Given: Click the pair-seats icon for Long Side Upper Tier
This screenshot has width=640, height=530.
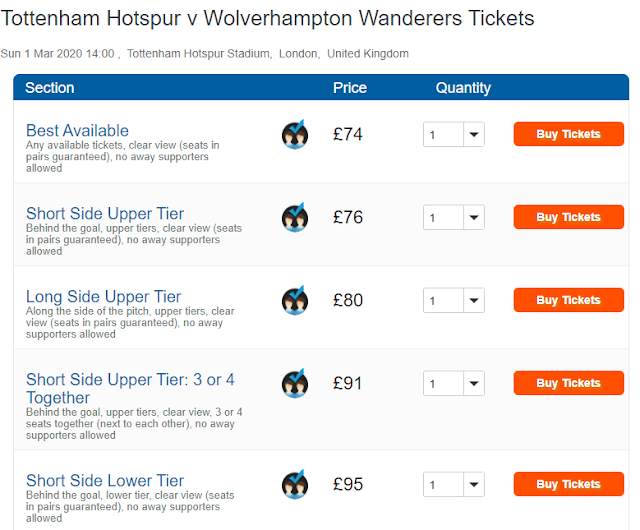Looking at the screenshot, I should tap(295, 301).
